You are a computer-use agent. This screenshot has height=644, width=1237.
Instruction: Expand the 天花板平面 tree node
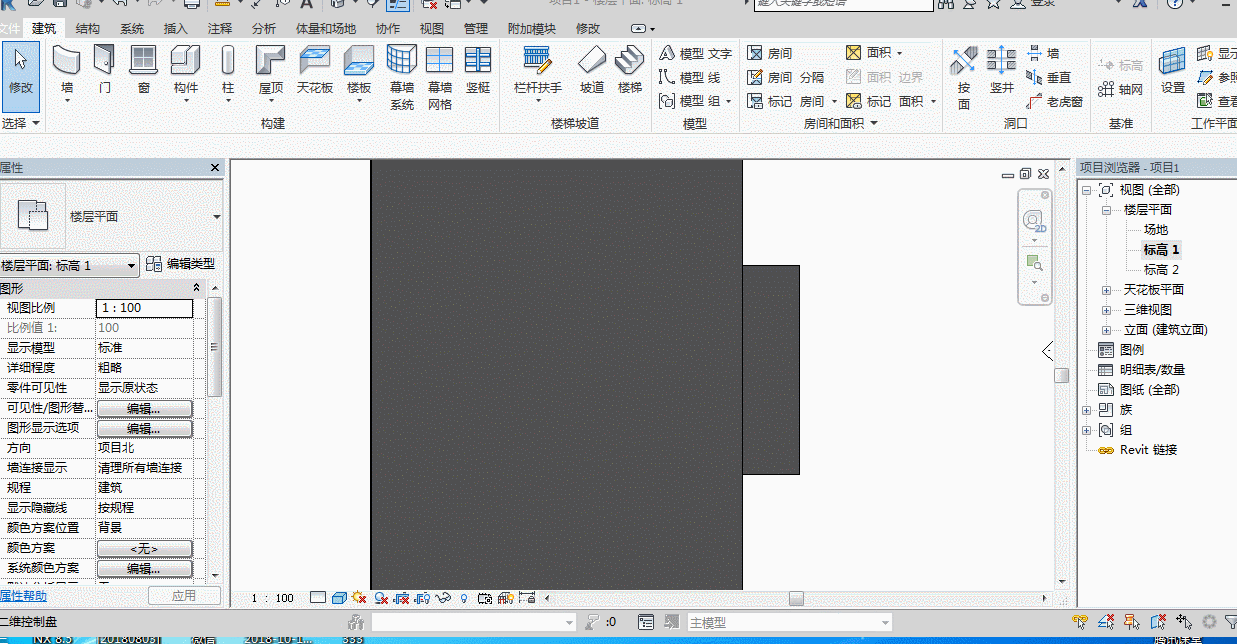point(1107,290)
